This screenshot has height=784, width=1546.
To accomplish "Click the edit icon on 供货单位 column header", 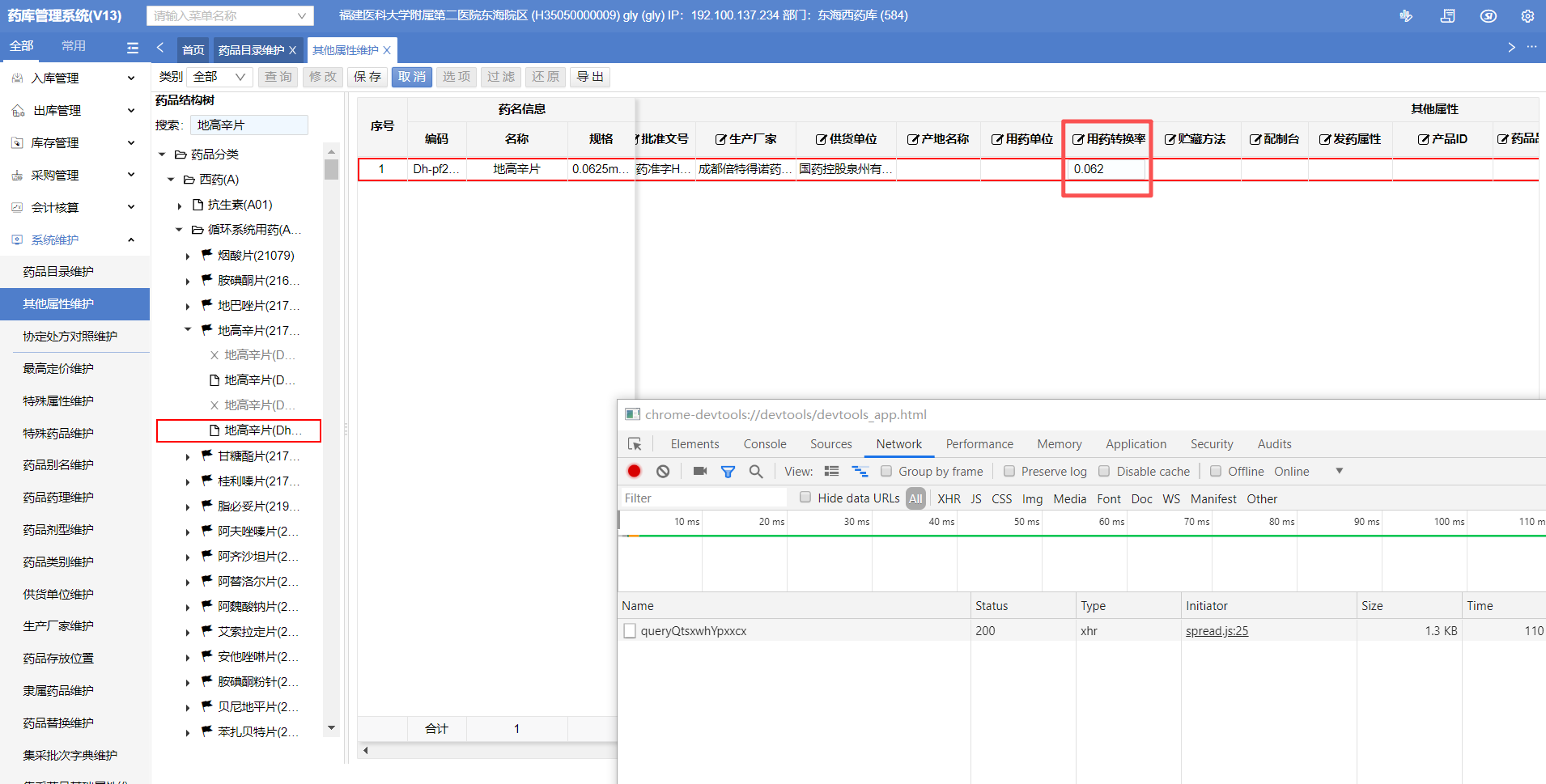I will click(x=821, y=139).
